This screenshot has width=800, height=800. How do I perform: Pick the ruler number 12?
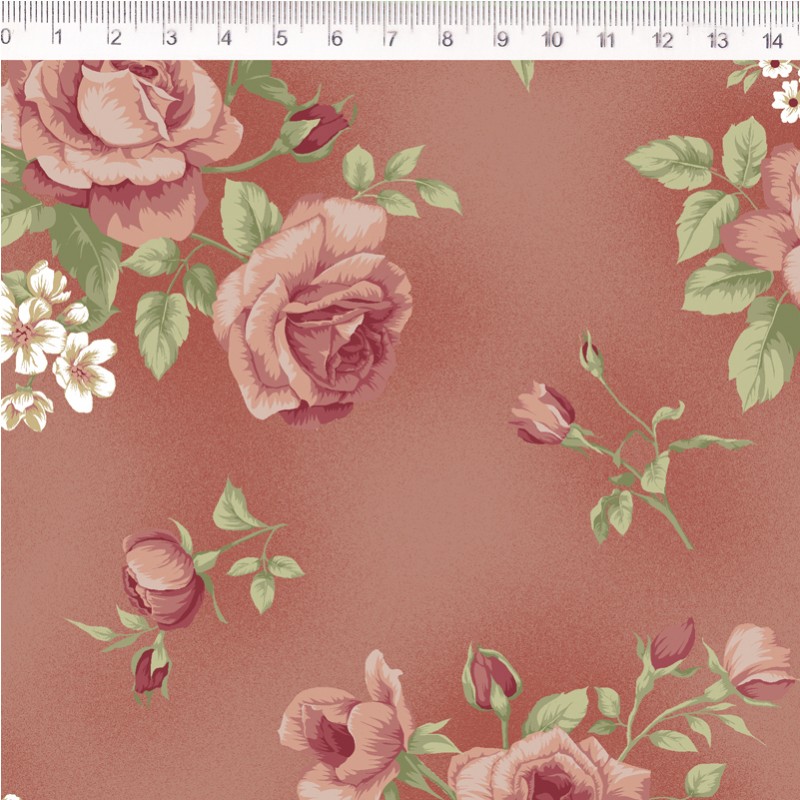pyautogui.click(x=663, y=40)
